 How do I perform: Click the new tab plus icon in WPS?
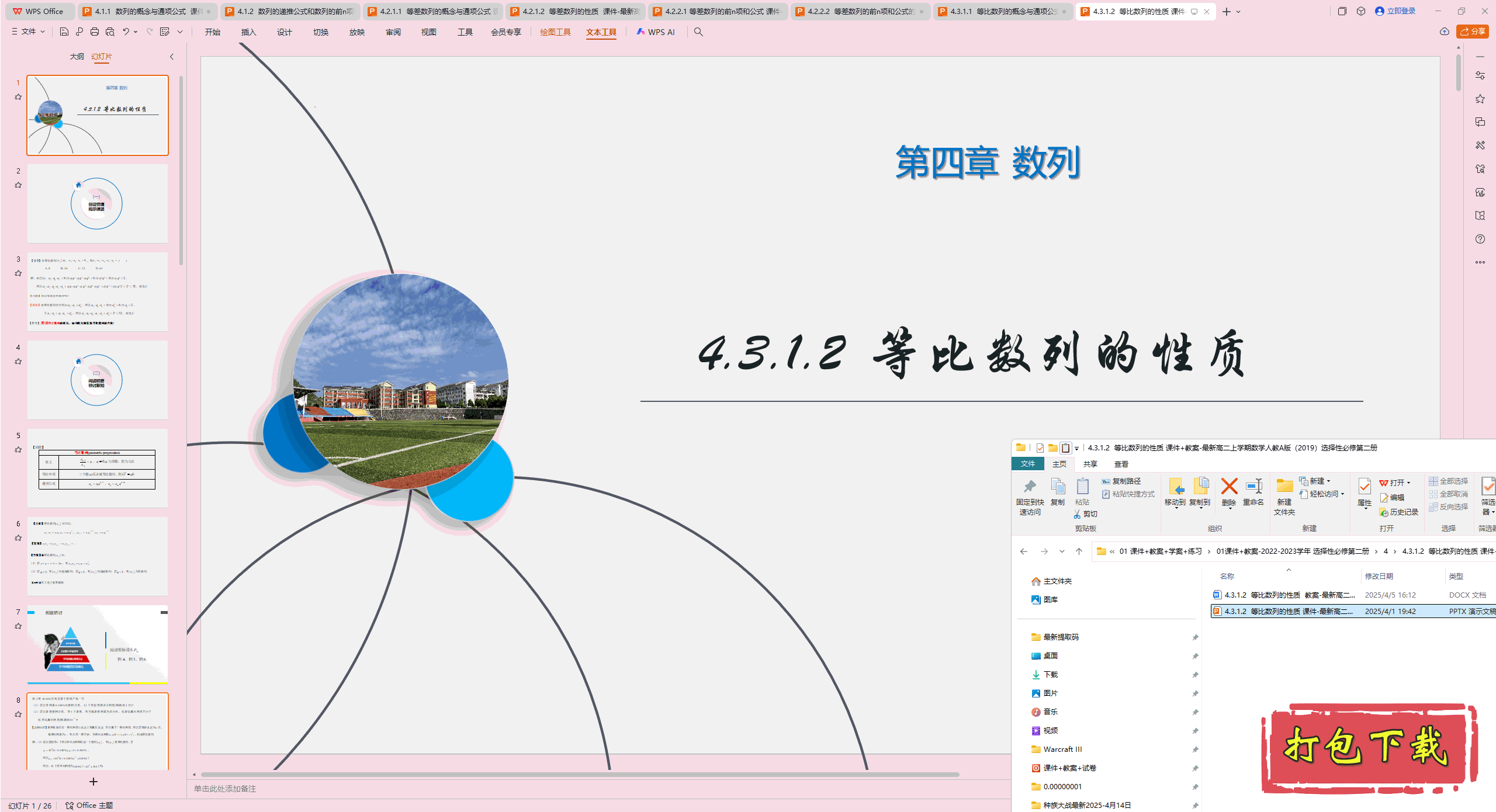pyautogui.click(x=1226, y=12)
